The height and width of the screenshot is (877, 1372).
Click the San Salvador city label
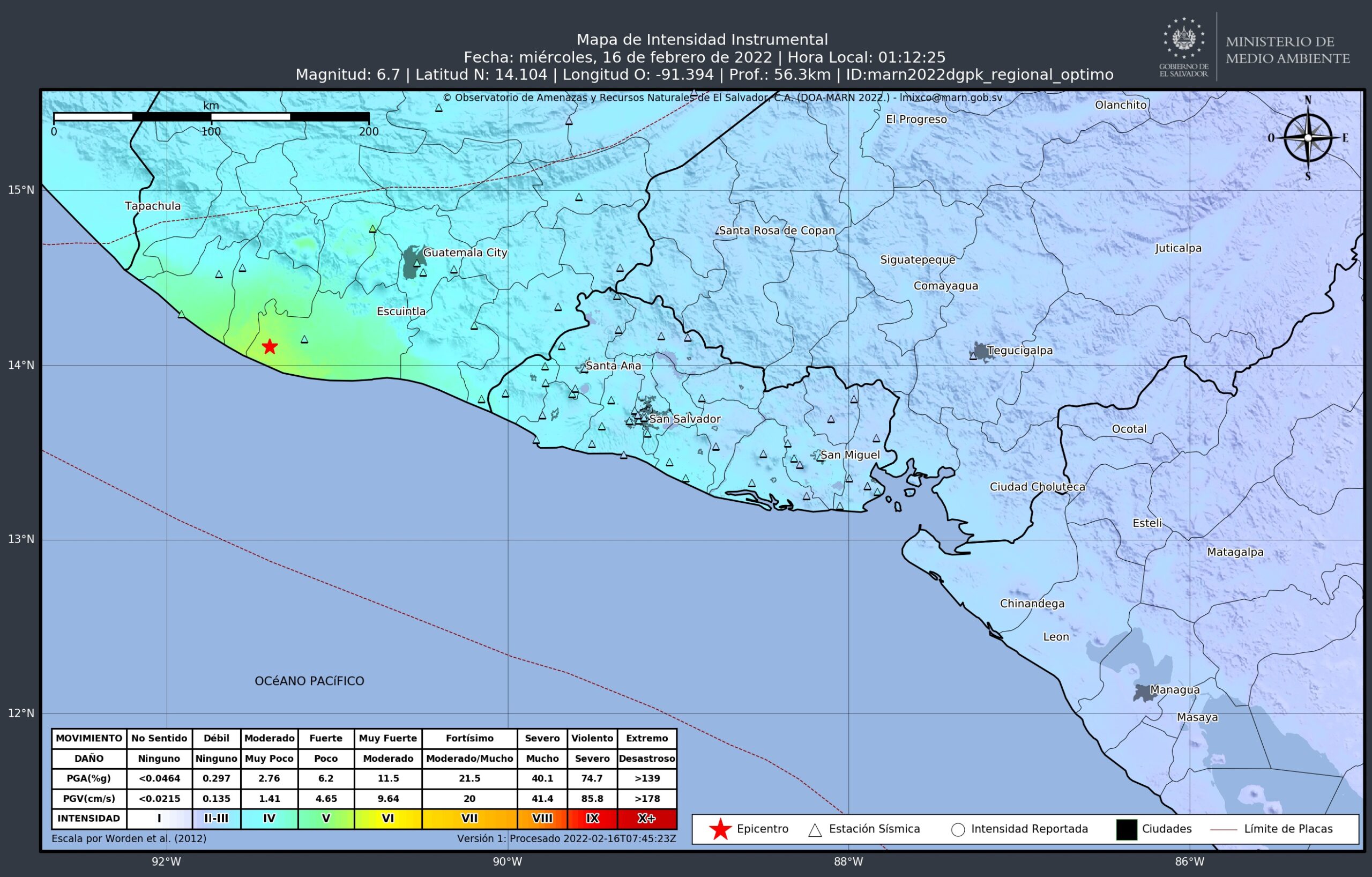tap(685, 419)
